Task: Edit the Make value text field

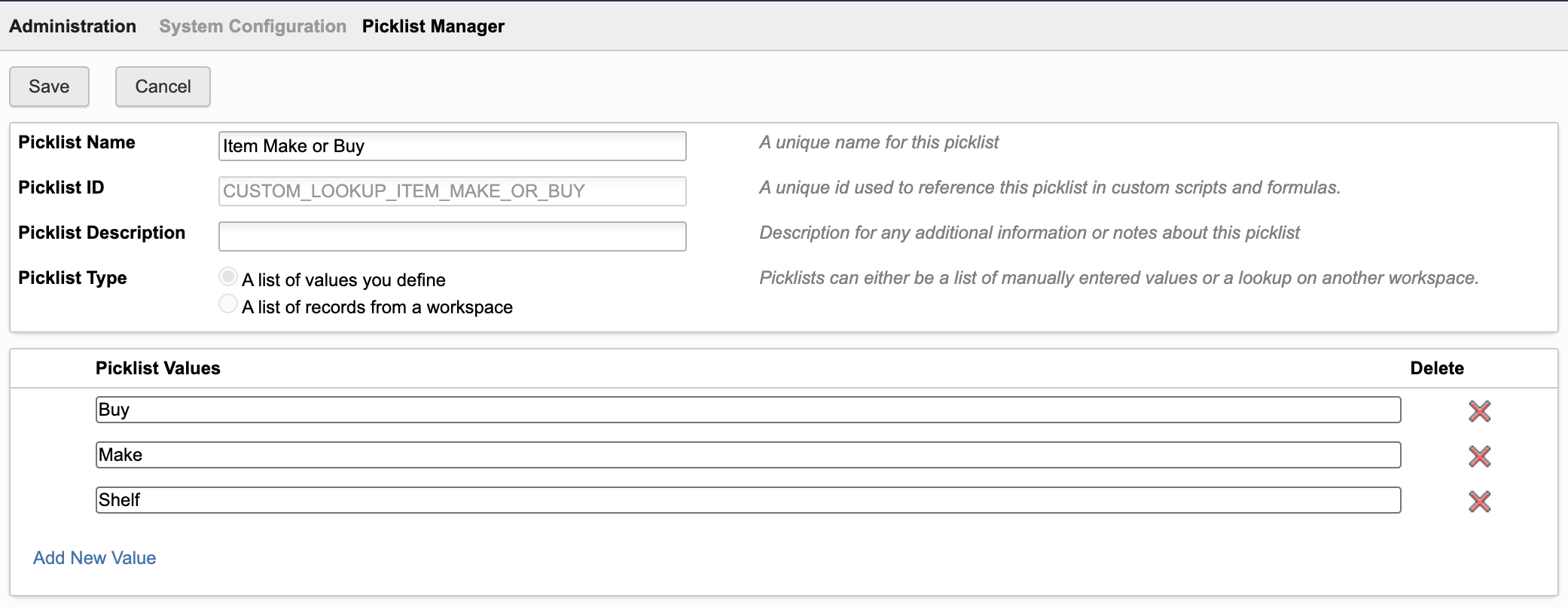Action: 747,455
